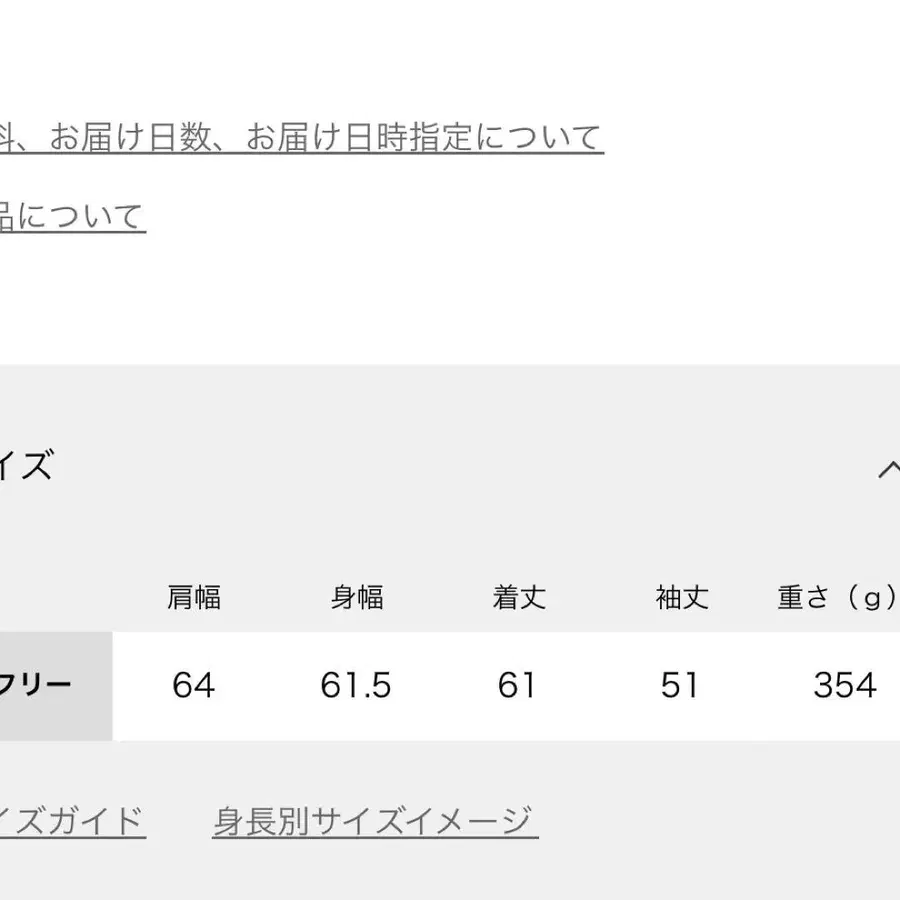Screen dimensions: 900x900
Task: Open the お届け日時指定について delivery link
Action: coord(300,137)
